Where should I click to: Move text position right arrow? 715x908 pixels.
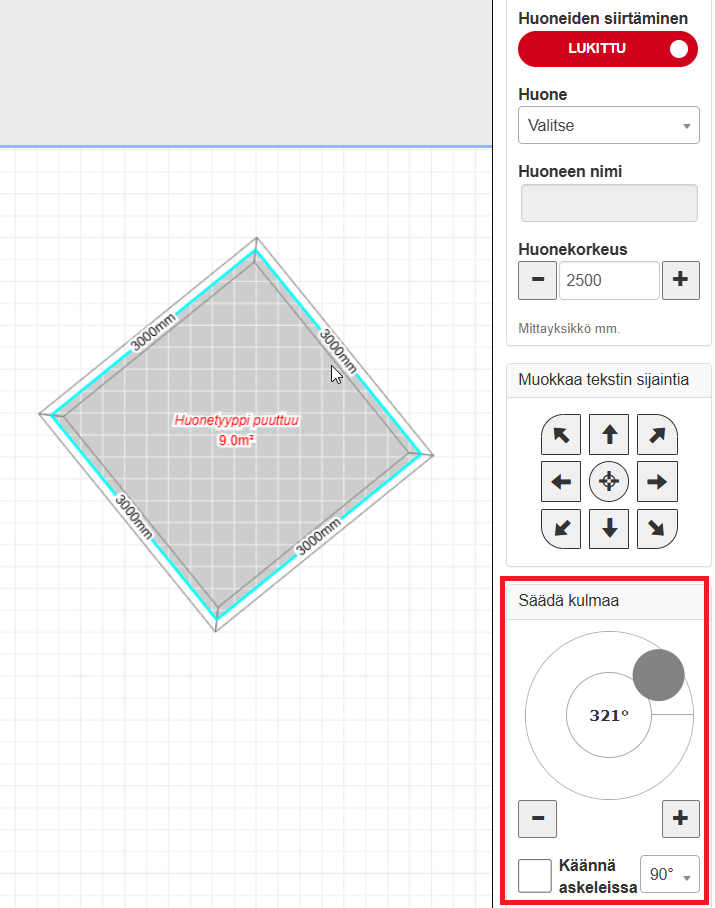click(x=657, y=482)
